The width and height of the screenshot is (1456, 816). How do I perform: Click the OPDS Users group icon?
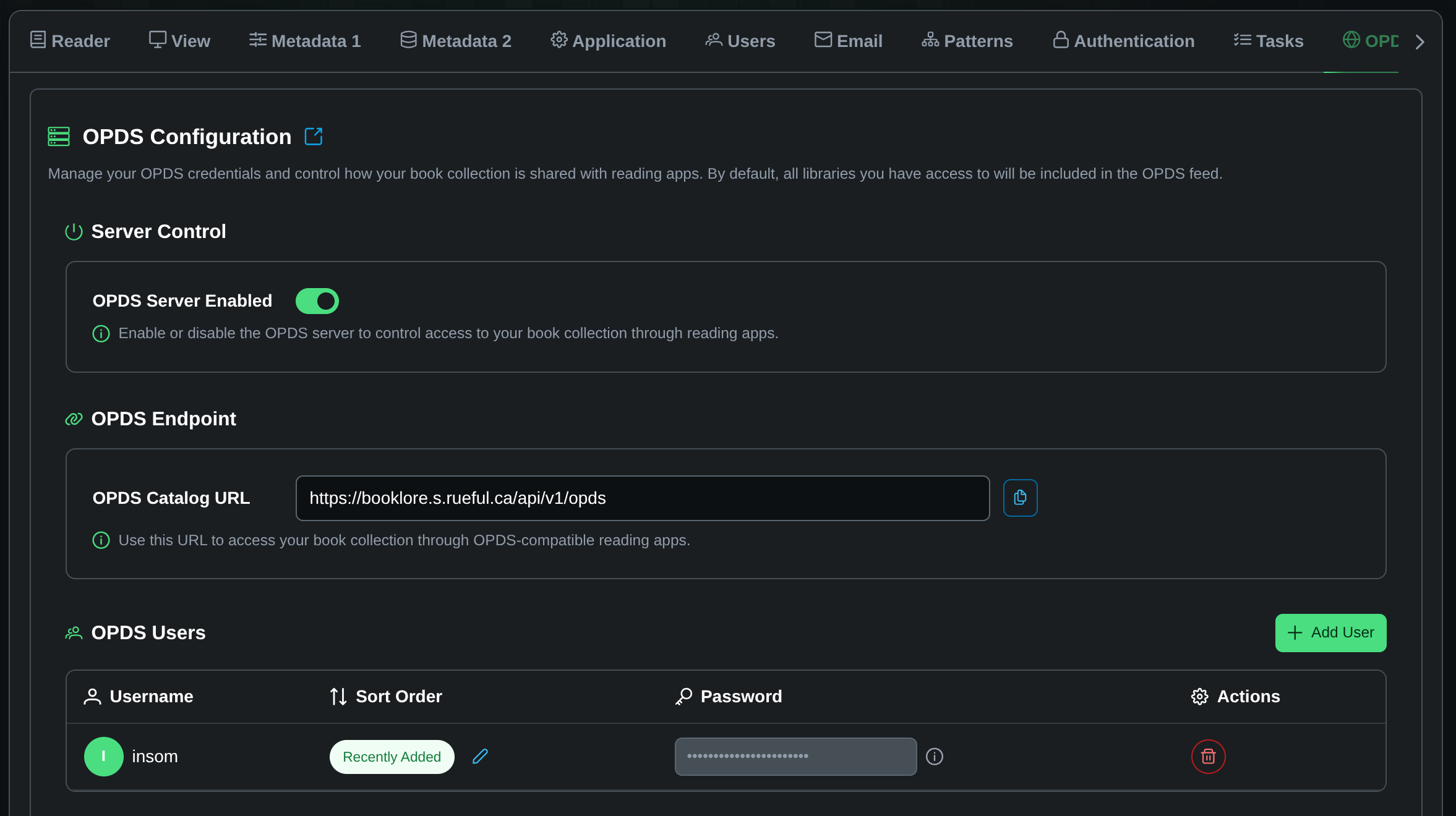[73, 632]
